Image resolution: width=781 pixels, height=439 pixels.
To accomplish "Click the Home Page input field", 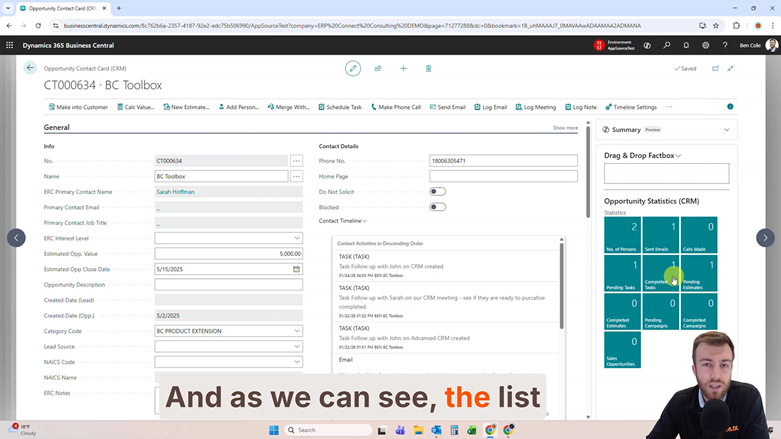I will click(503, 176).
